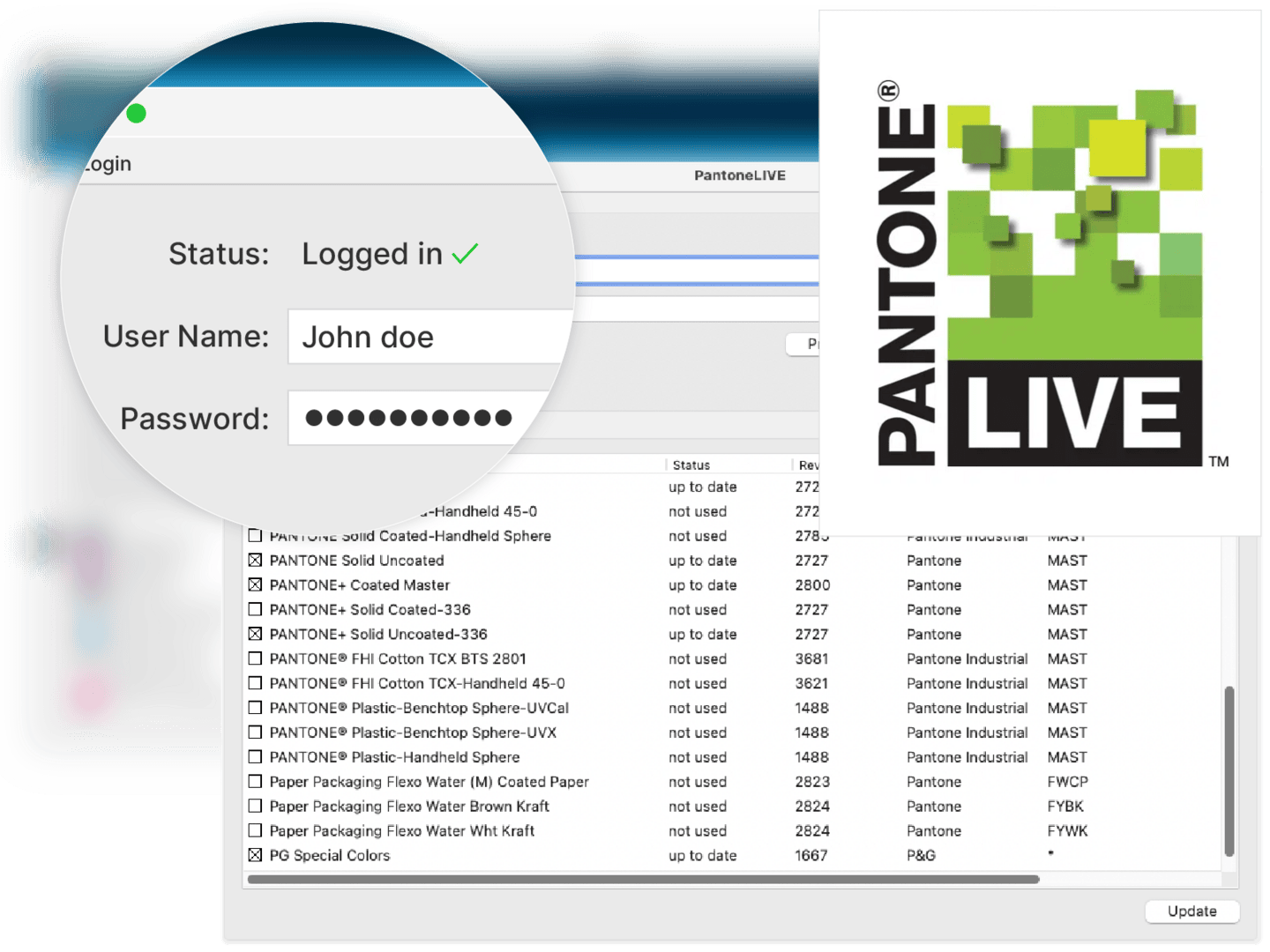Click the Logged in status text

point(372,254)
